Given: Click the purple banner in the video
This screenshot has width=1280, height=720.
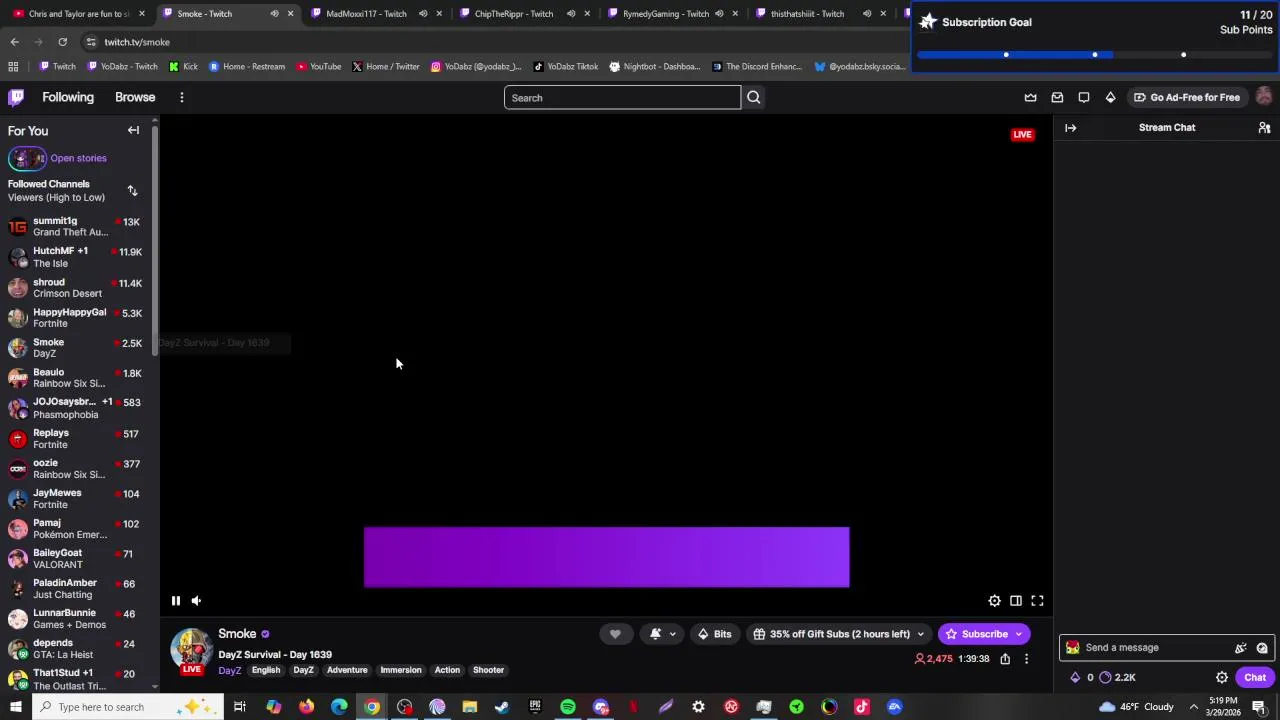Looking at the screenshot, I should point(606,557).
